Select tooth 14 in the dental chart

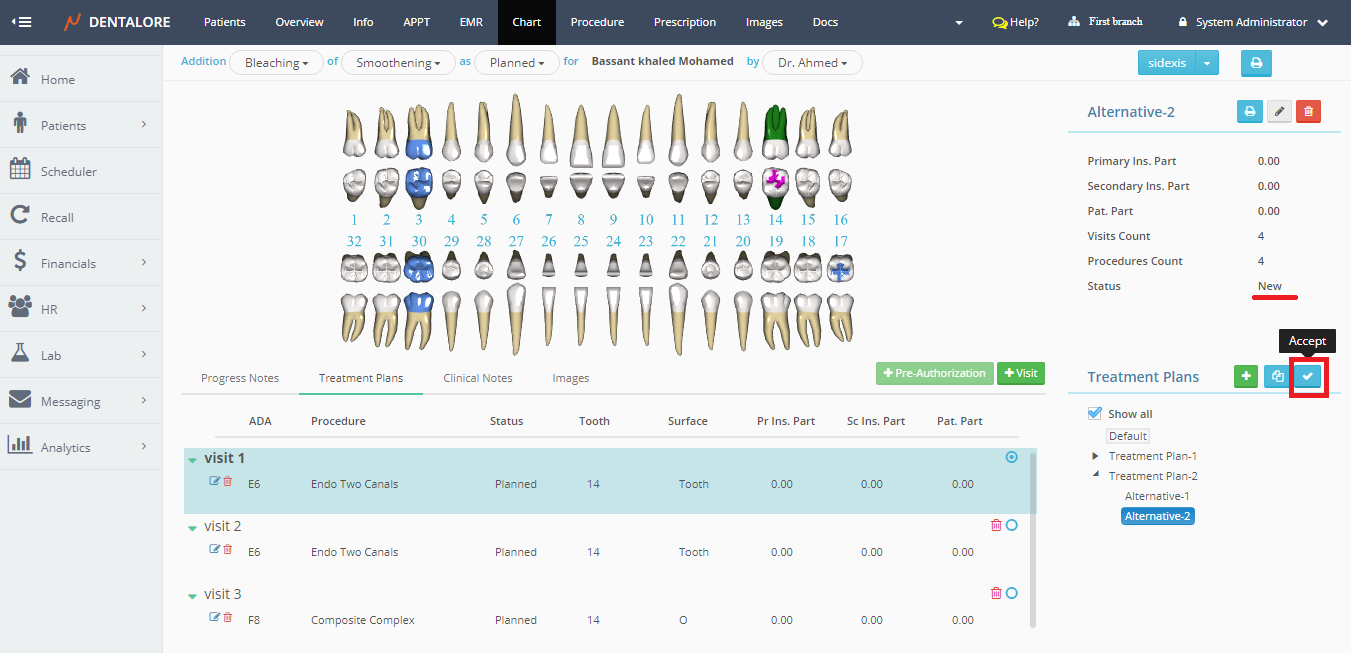pyautogui.click(x=775, y=150)
